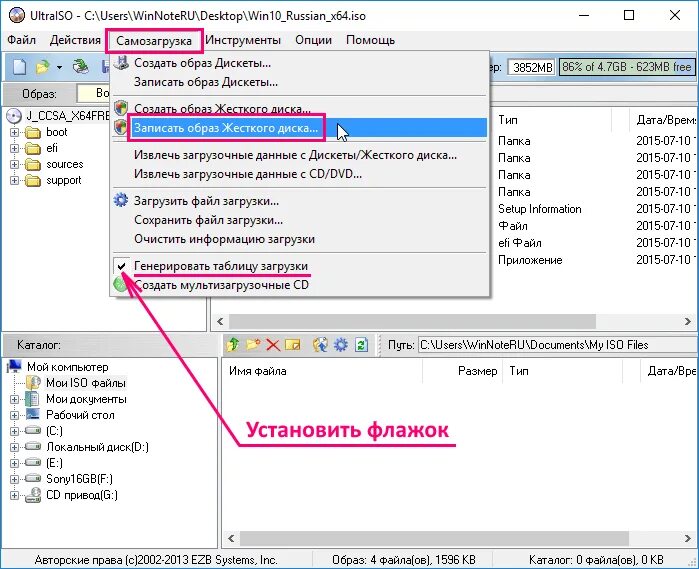Open the Самозагрузка menu
This screenshot has height=569, width=699.
pos(154,41)
